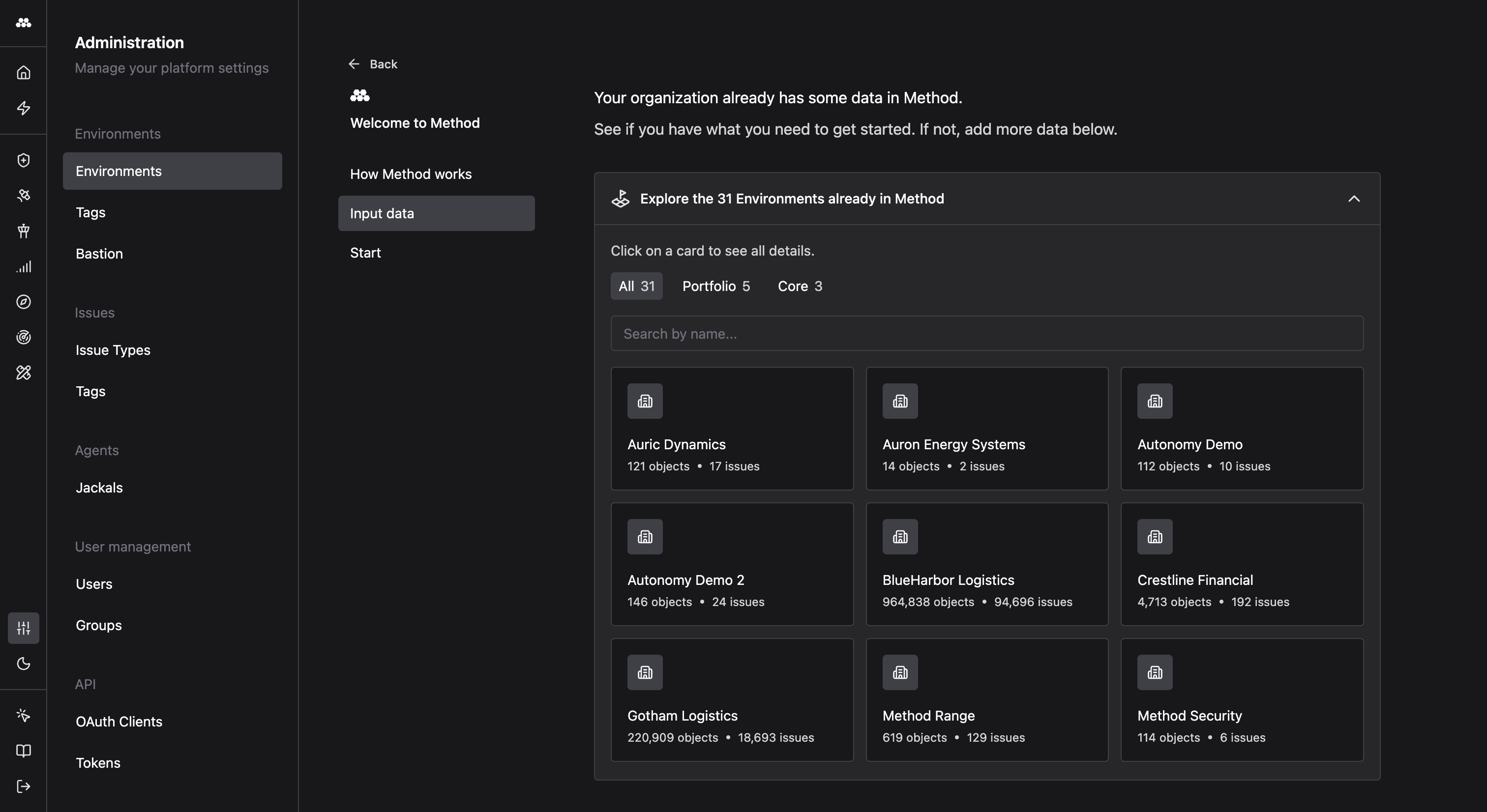
Task: Open the Auron Energy Systems card title
Action: tap(953, 444)
